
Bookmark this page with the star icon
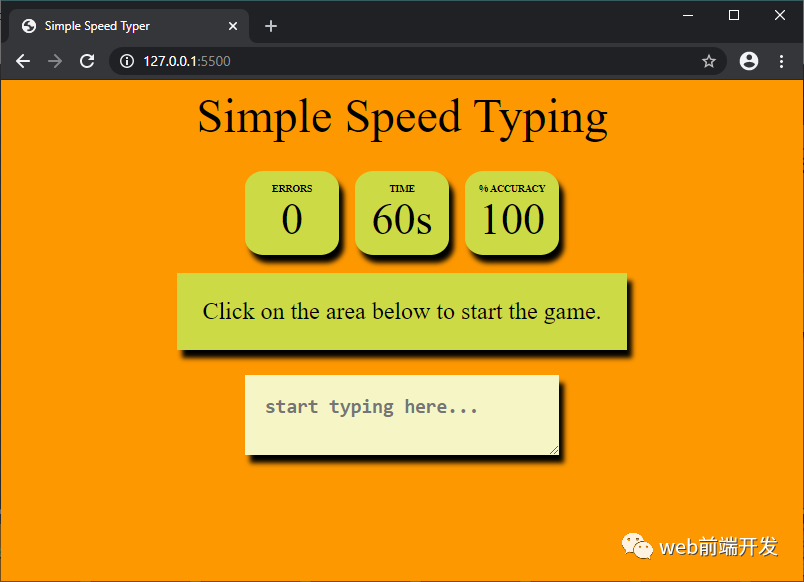tap(709, 61)
